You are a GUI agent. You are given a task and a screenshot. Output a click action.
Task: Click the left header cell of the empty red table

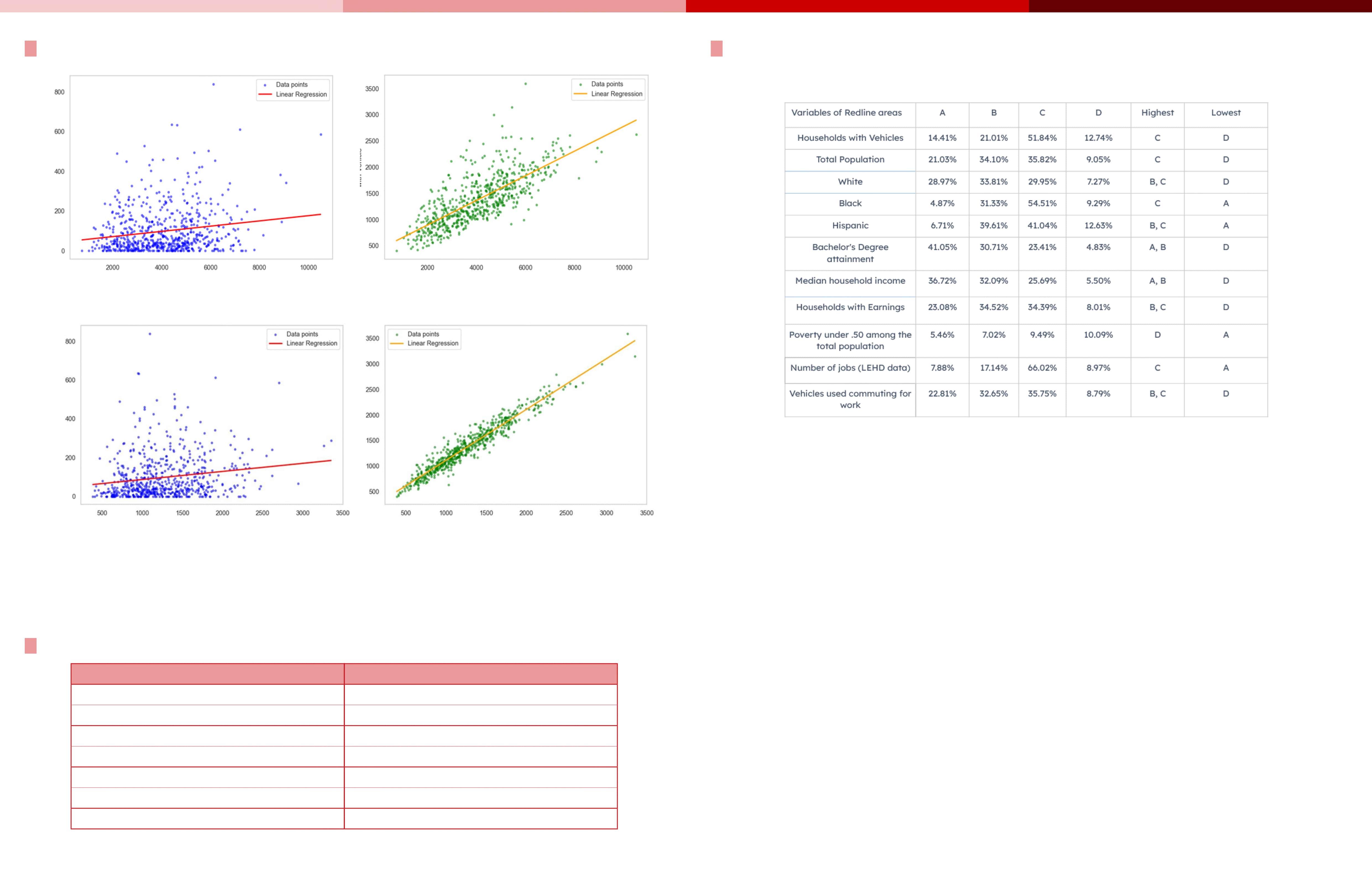click(208, 673)
